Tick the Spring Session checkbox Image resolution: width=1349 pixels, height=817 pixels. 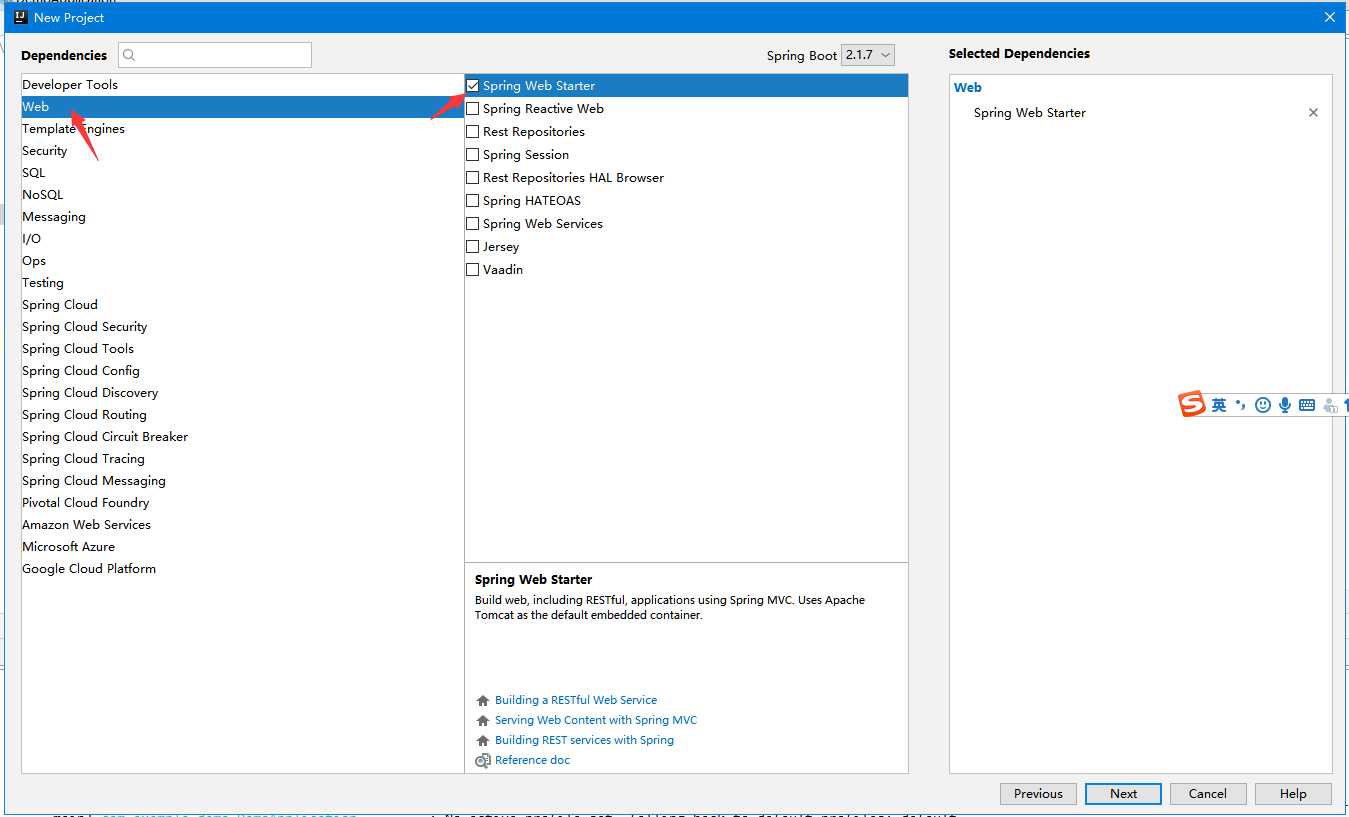(x=473, y=155)
